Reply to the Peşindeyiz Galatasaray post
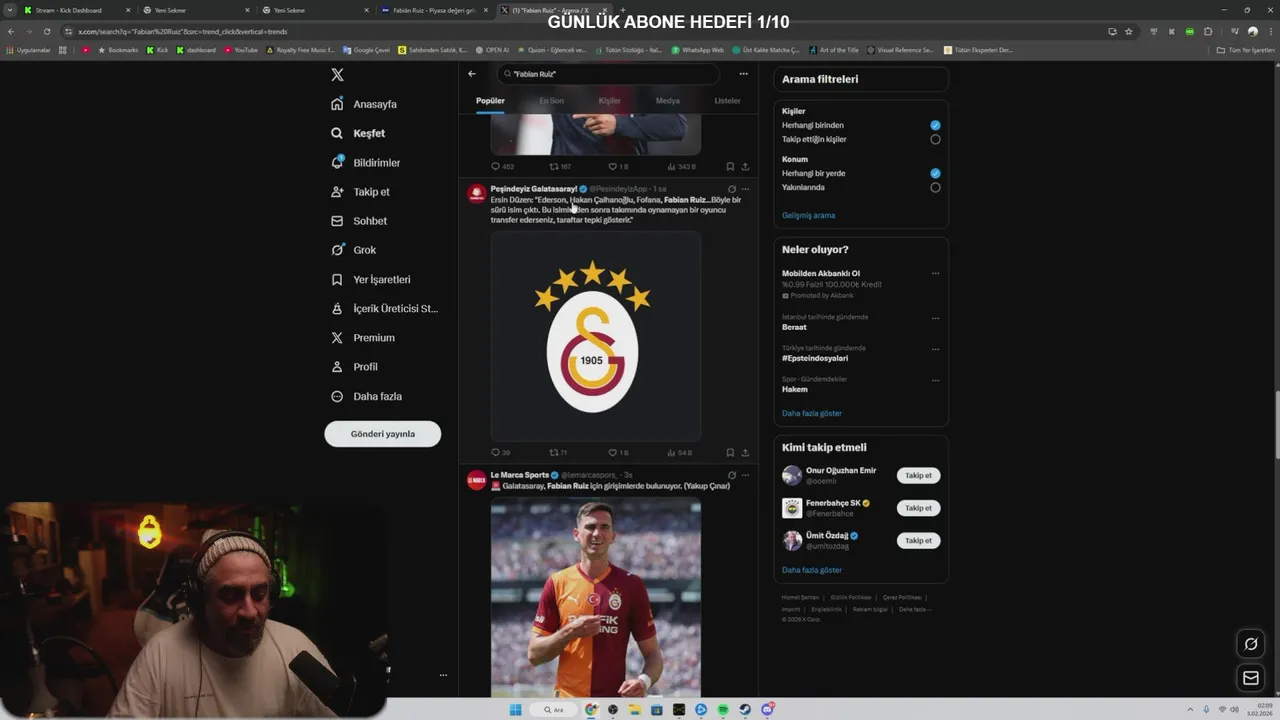 pos(500,453)
